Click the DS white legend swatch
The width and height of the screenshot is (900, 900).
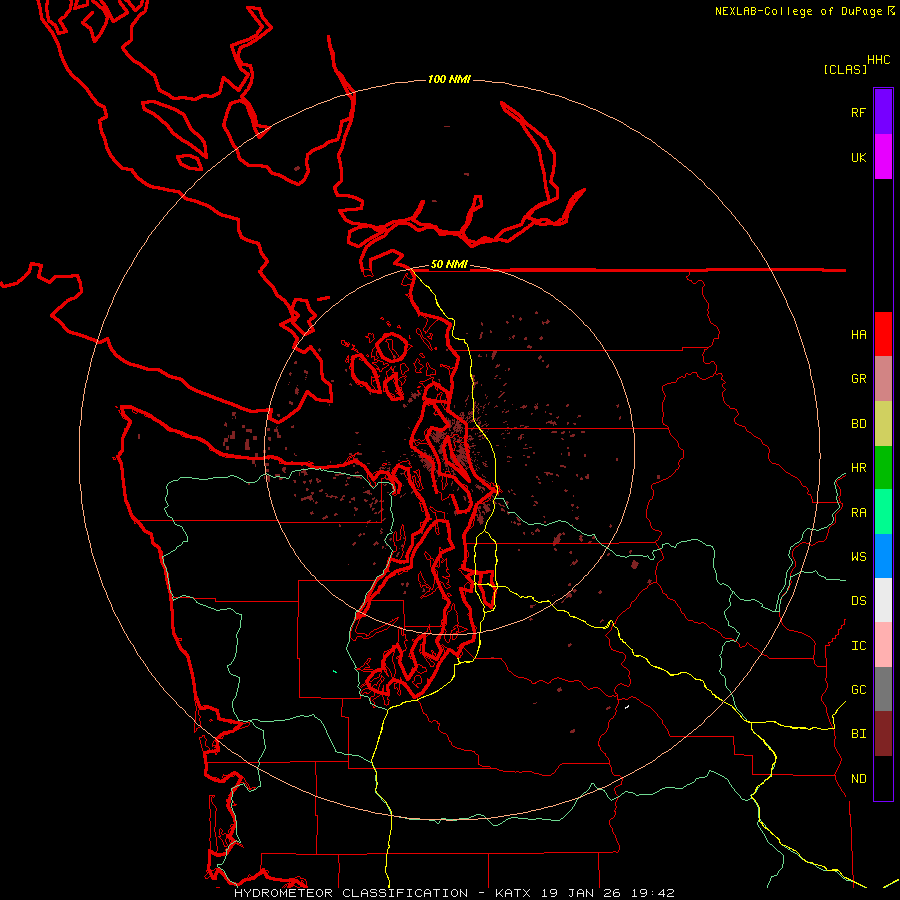[883, 600]
